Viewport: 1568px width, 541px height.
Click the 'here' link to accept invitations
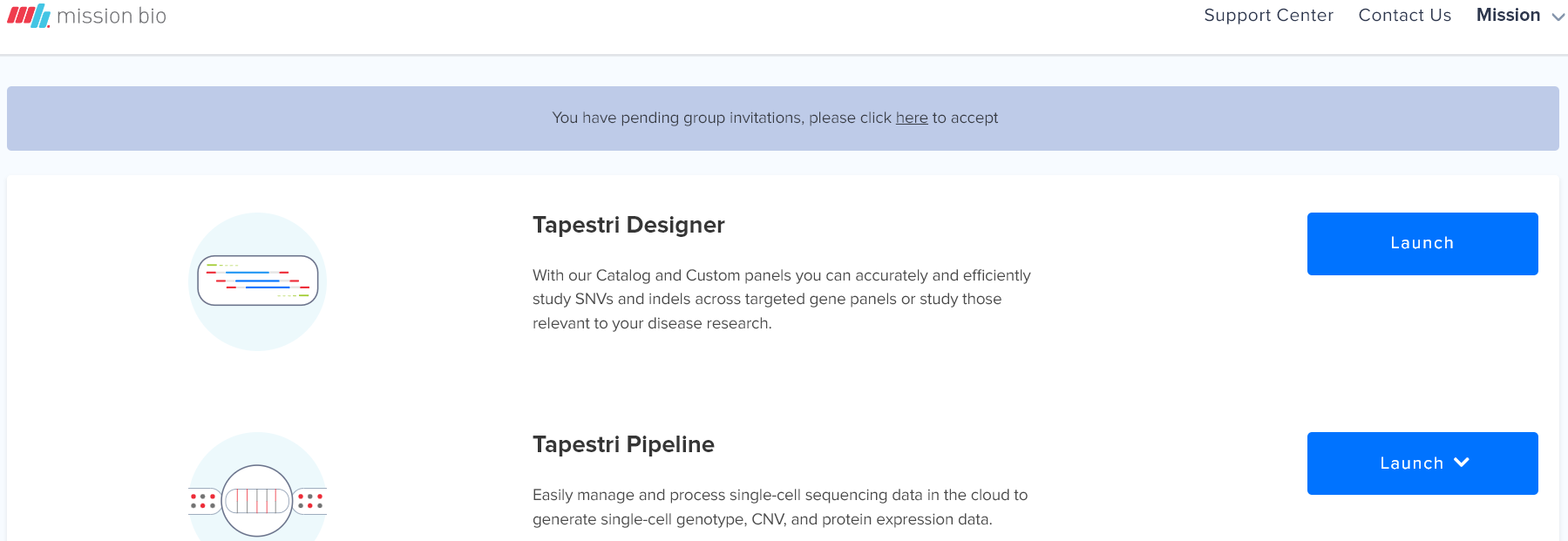coord(912,118)
